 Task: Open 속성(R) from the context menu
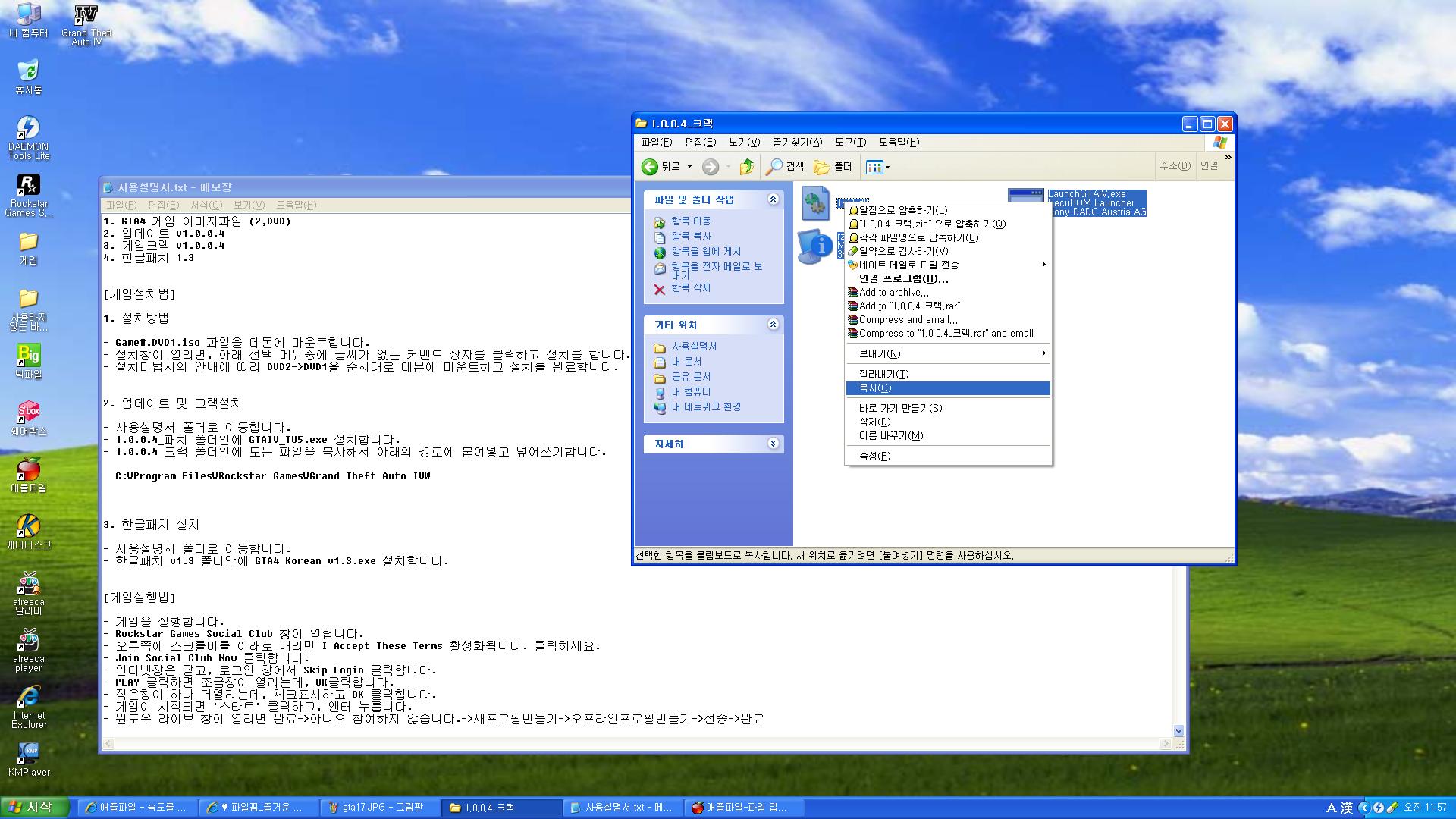click(948, 457)
